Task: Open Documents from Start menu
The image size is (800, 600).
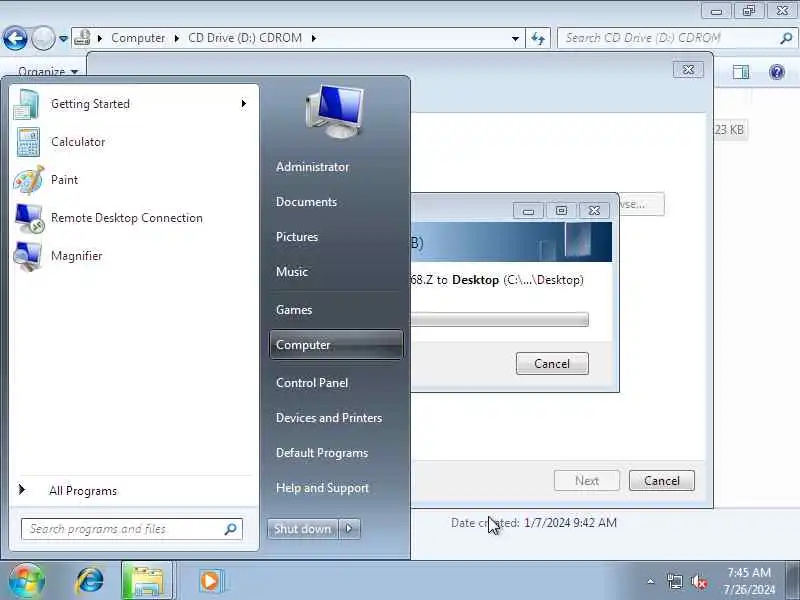Action: (x=306, y=202)
